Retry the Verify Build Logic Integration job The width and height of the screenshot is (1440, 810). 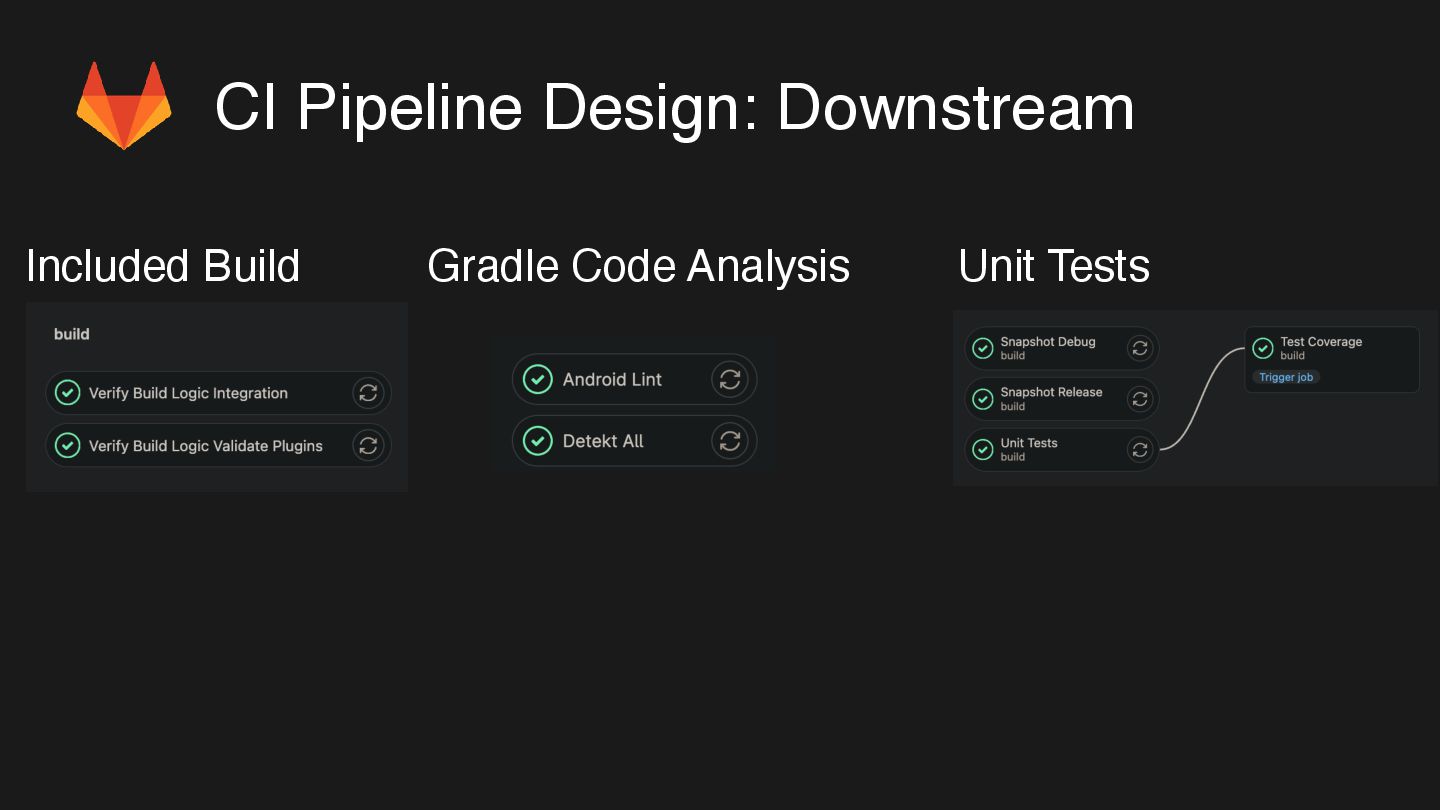(x=368, y=393)
